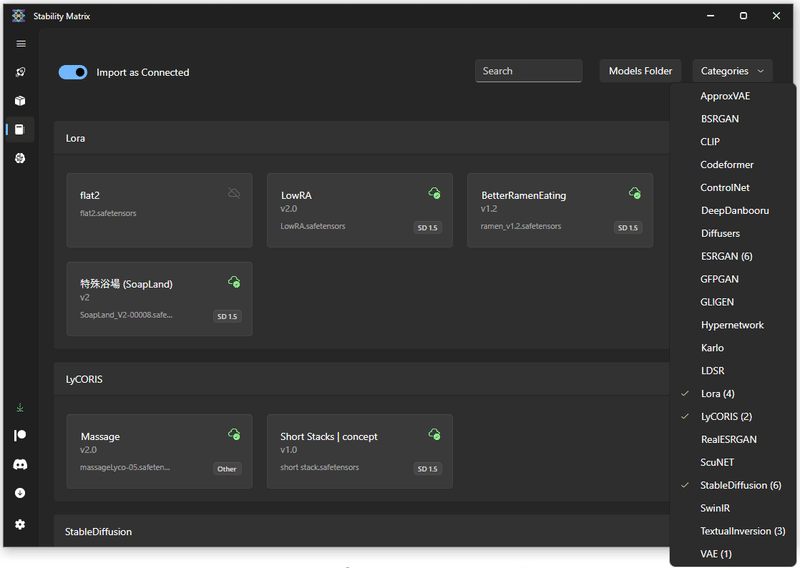Screen dimensions: 800x568
Task: Collapse the LyCORIS section header
Action: pos(360,379)
